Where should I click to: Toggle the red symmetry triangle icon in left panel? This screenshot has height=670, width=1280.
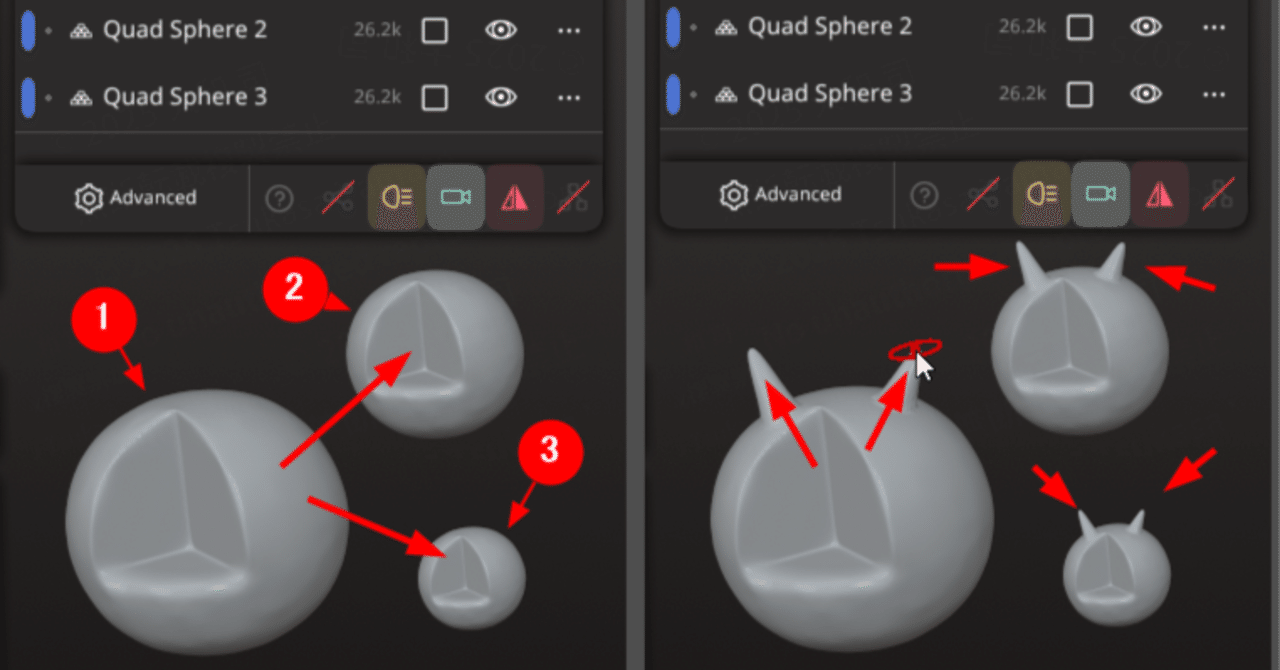(514, 197)
